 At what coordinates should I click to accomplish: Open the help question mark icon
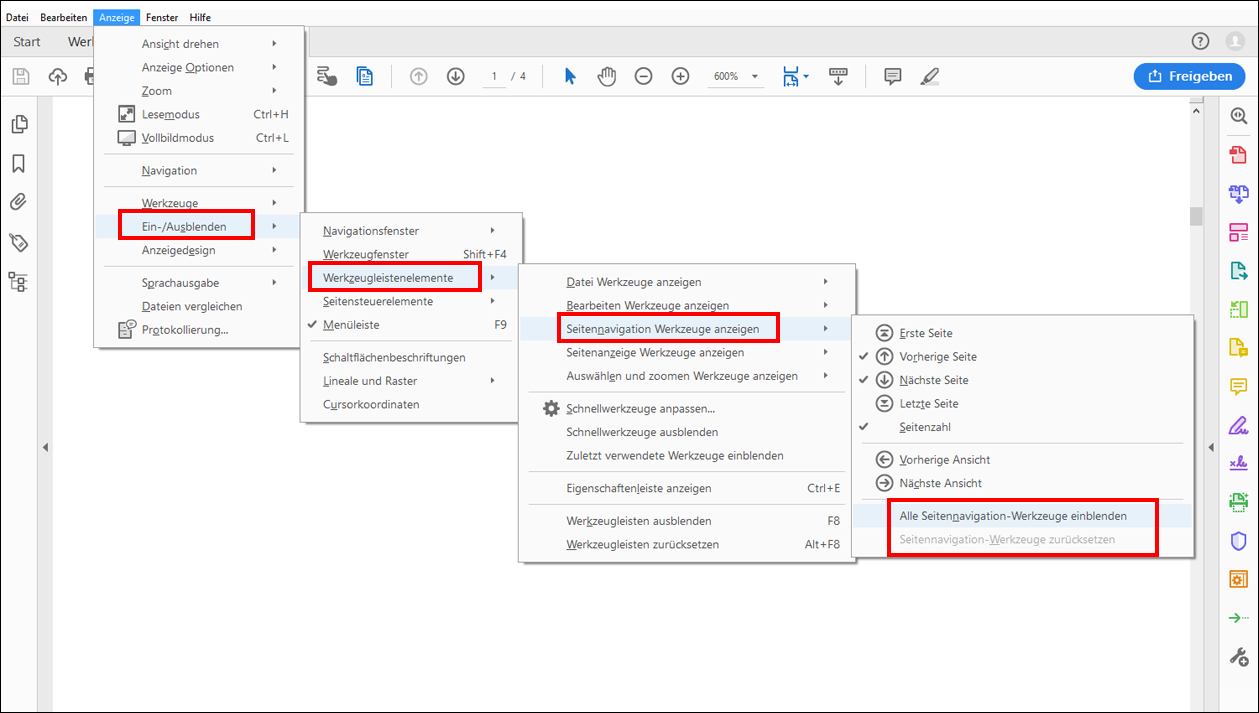point(1200,41)
